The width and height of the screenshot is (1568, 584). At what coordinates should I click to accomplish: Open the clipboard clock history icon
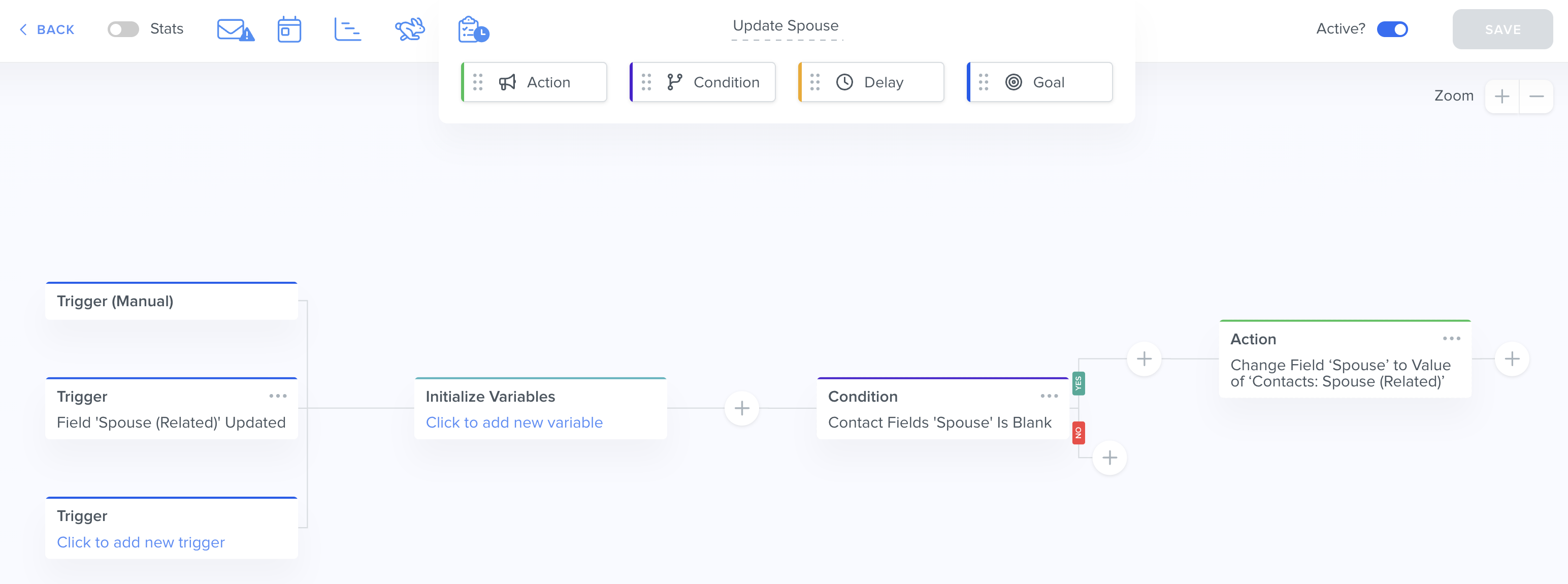pos(473,29)
